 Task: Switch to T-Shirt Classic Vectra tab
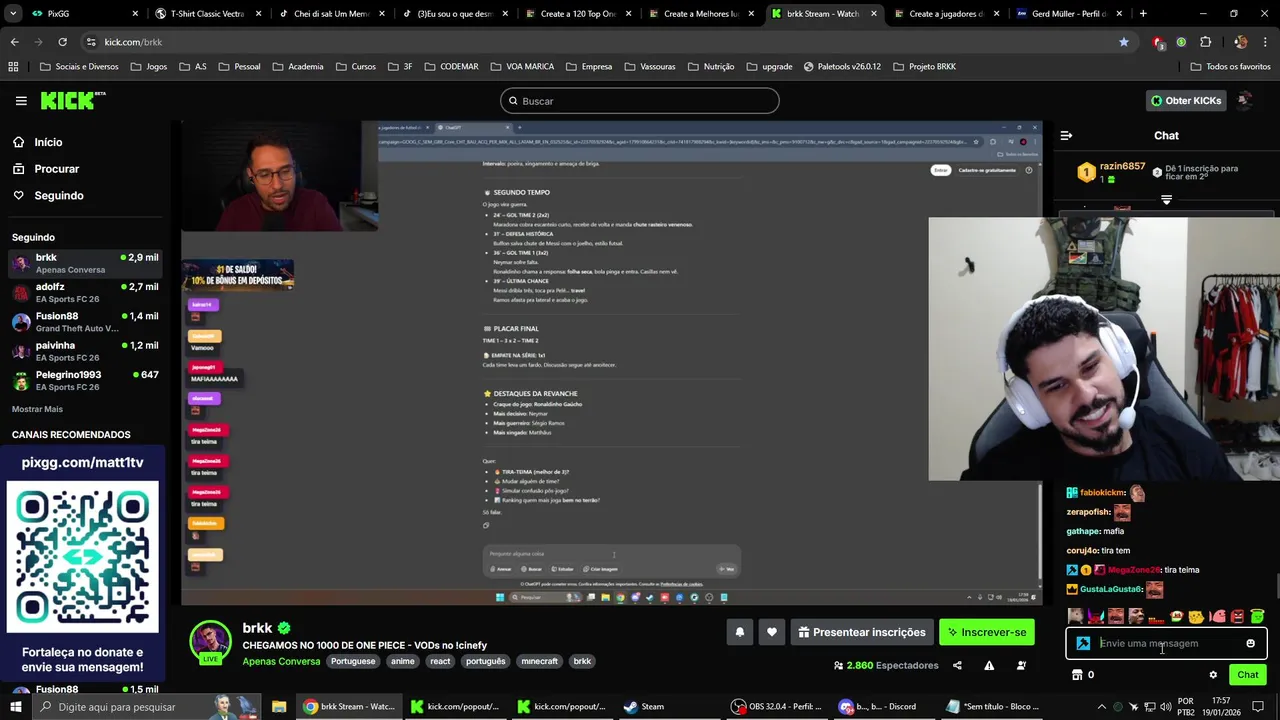pyautogui.click(x=208, y=14)
